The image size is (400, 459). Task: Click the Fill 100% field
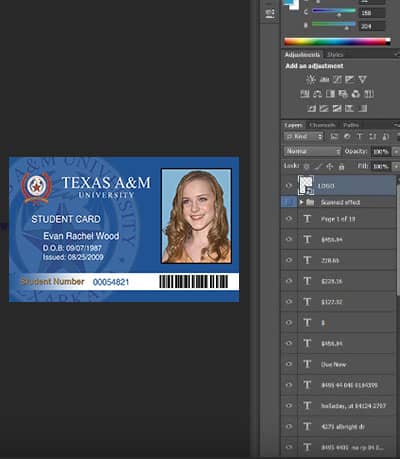pyautogui.click(x=380, y=166)
